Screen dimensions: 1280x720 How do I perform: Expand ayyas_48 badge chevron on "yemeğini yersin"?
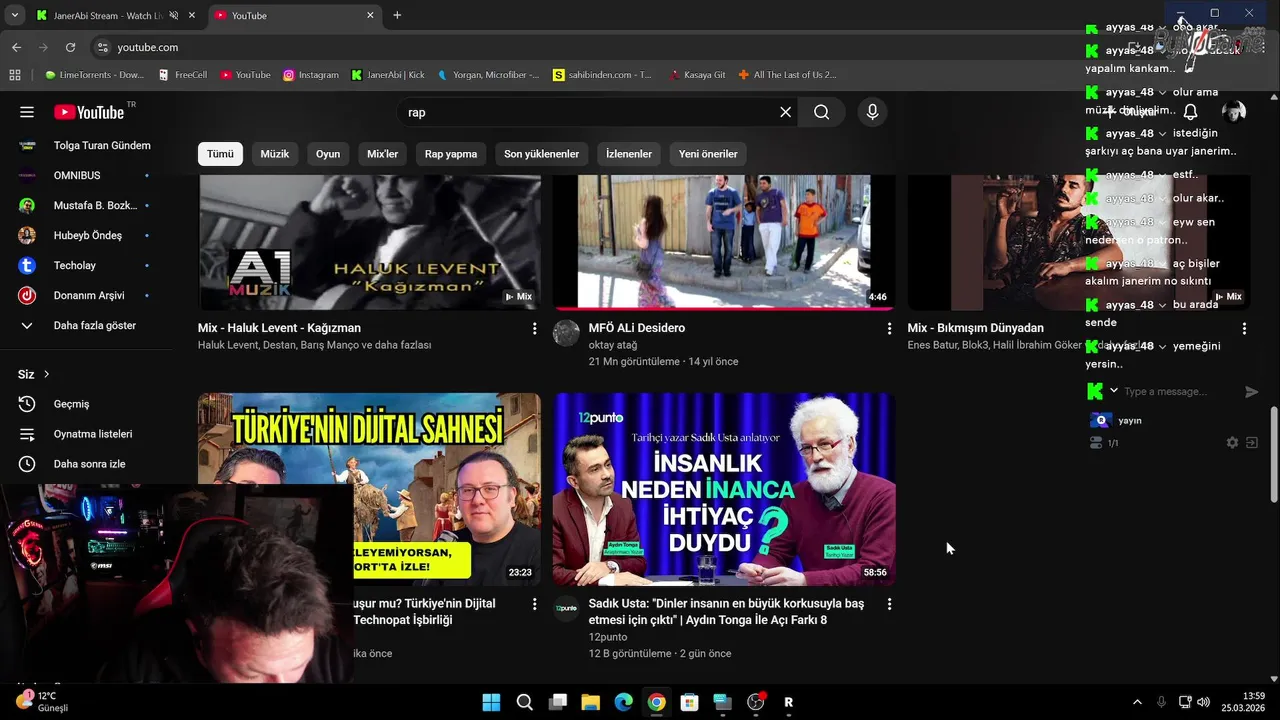pyautogui.click(x=1162, y=346)
